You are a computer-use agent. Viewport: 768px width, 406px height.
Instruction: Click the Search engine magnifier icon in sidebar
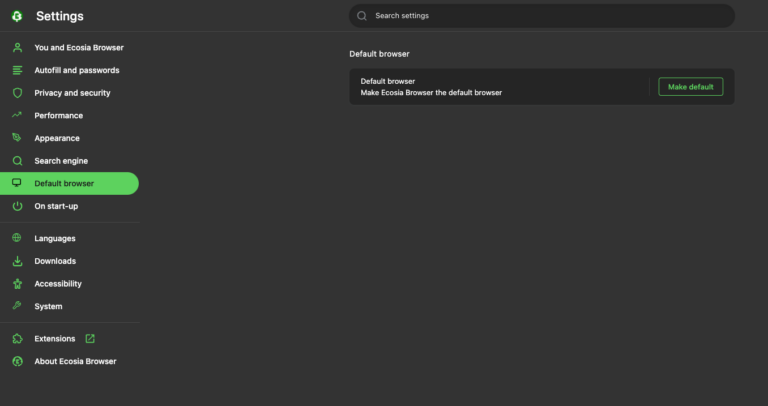(x=17, y=161)
